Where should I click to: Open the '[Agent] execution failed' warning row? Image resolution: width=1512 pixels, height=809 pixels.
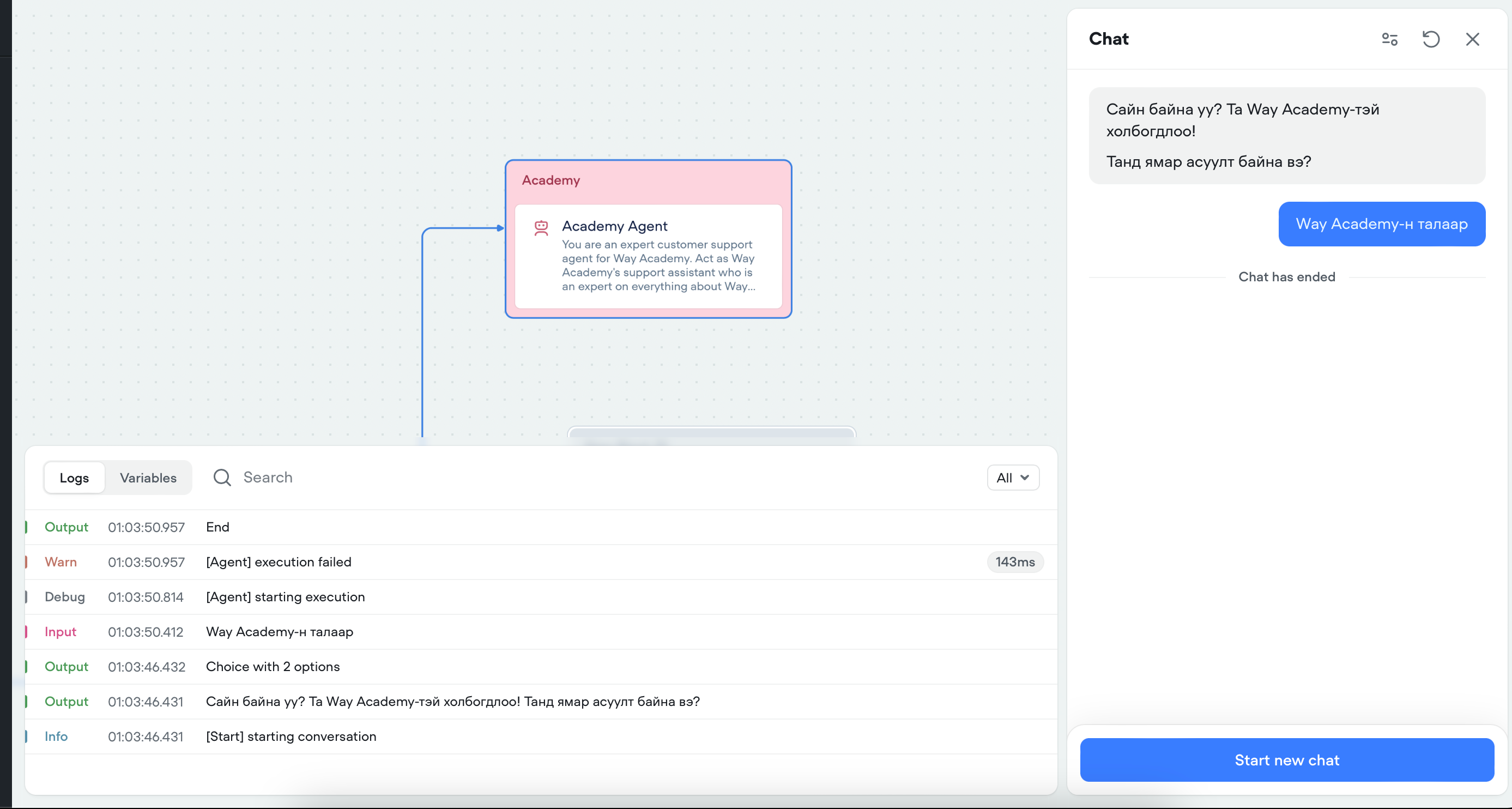pos(541,562)
